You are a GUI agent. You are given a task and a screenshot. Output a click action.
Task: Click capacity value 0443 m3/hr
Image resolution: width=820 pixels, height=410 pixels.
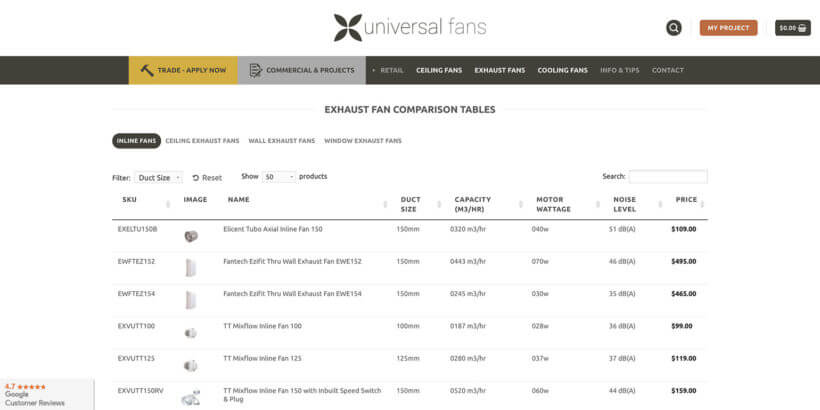pos(468,261)
